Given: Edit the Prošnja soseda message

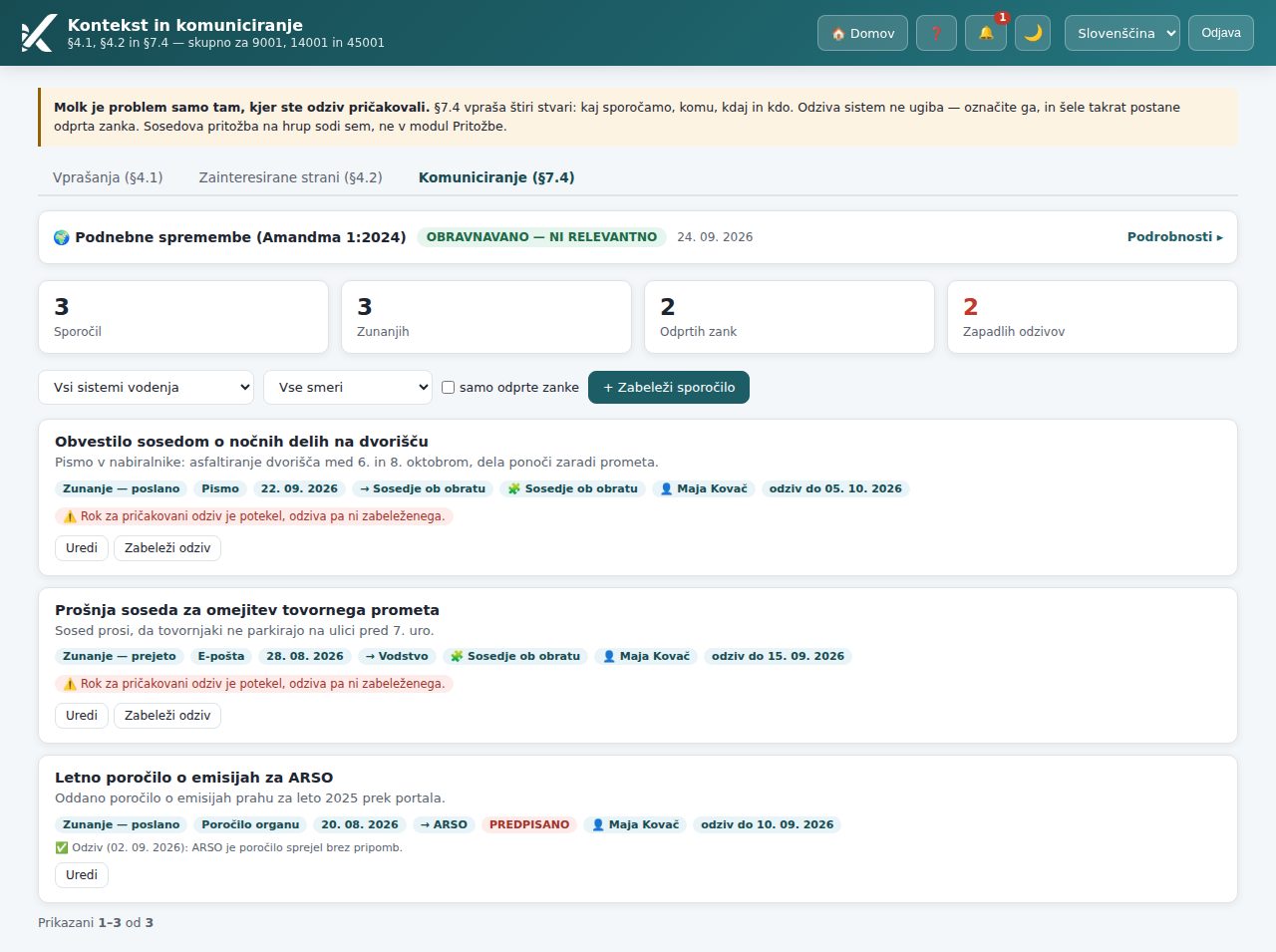Looking at the screenshot, I should [82, 716].
